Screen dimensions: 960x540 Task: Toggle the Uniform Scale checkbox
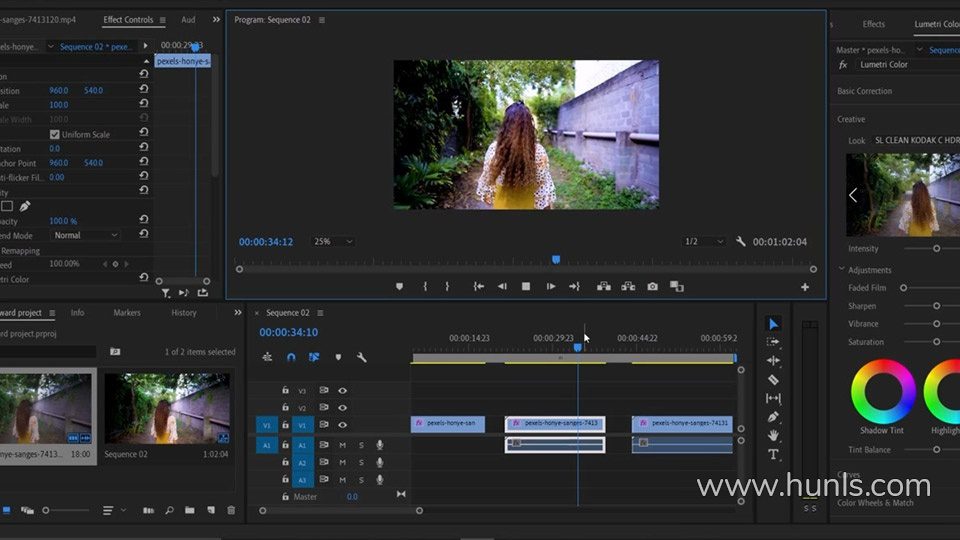(54, 134)
